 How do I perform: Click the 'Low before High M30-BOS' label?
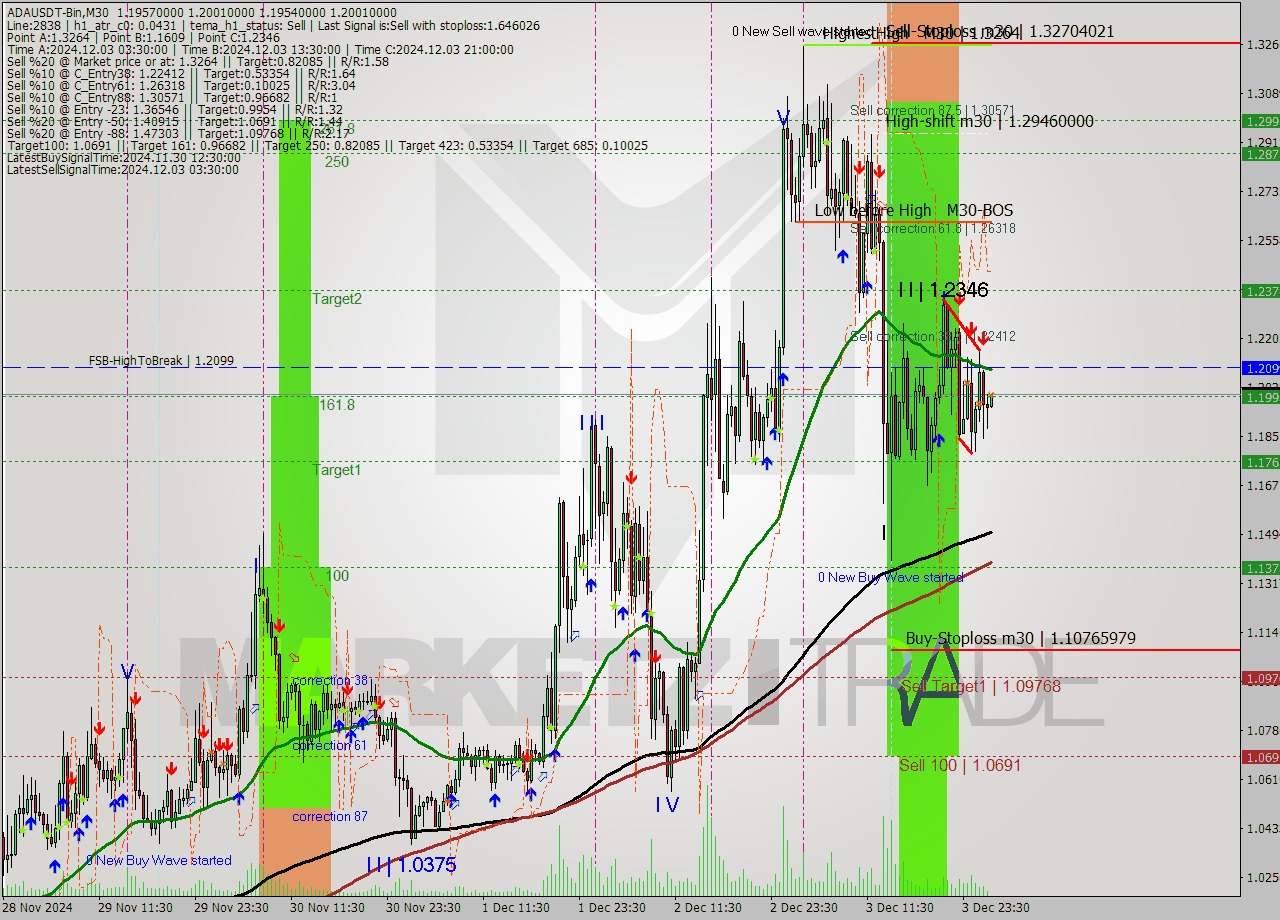coord(913,210)
